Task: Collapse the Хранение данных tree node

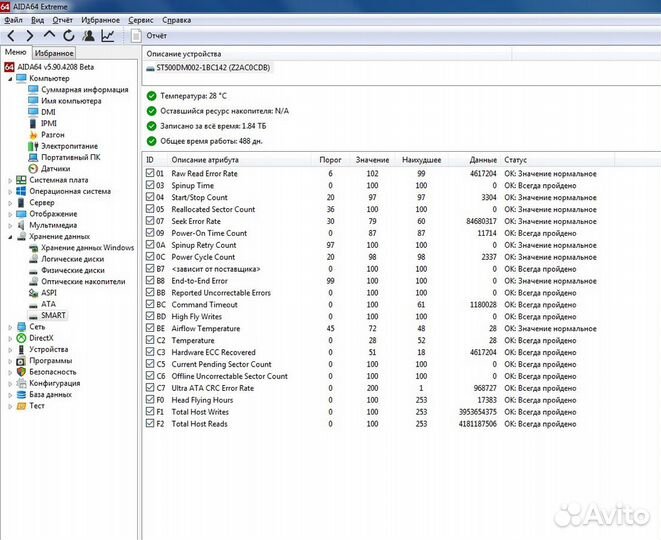Action: point(10,236)
